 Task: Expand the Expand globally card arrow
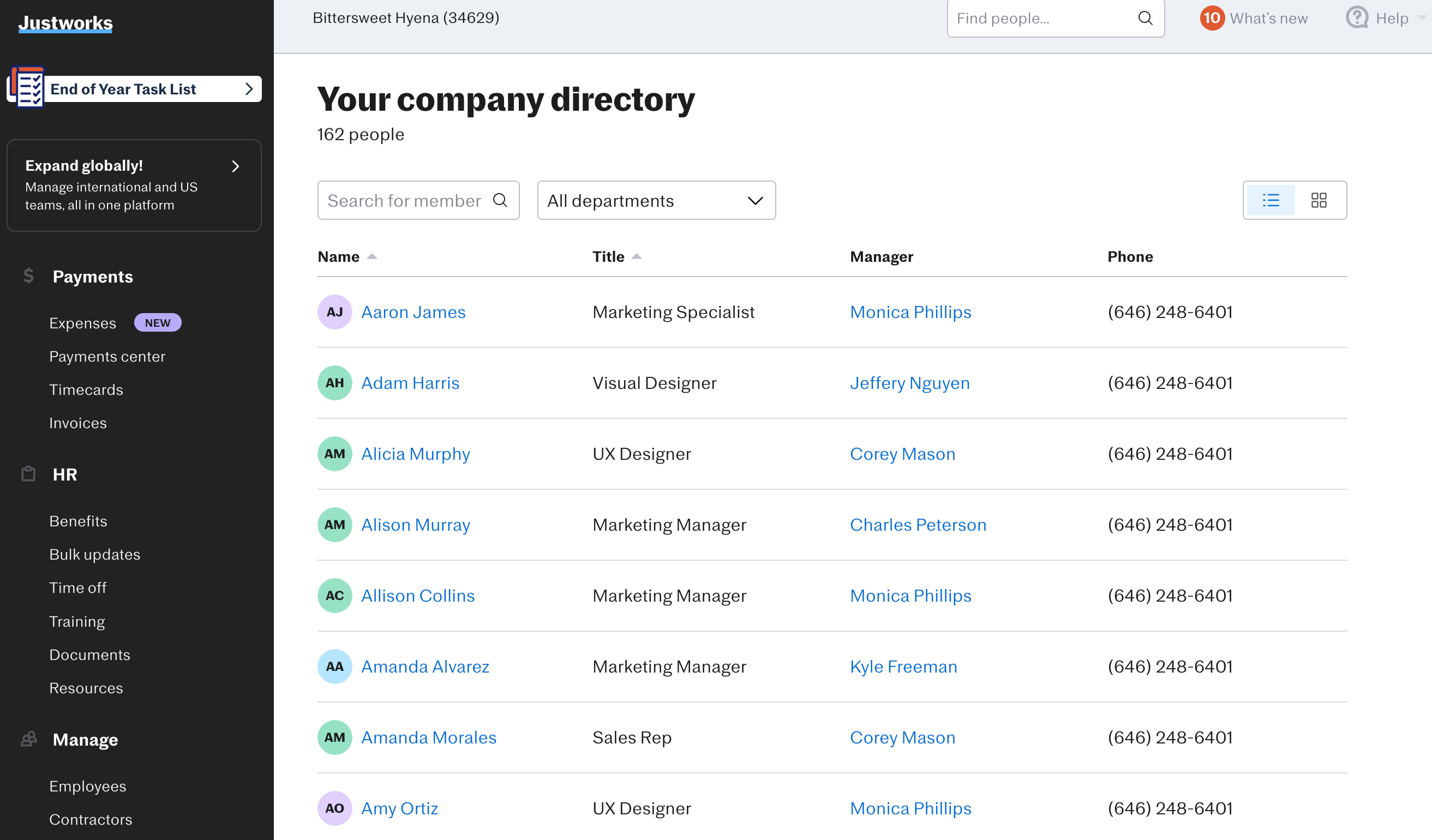point(235,166)
